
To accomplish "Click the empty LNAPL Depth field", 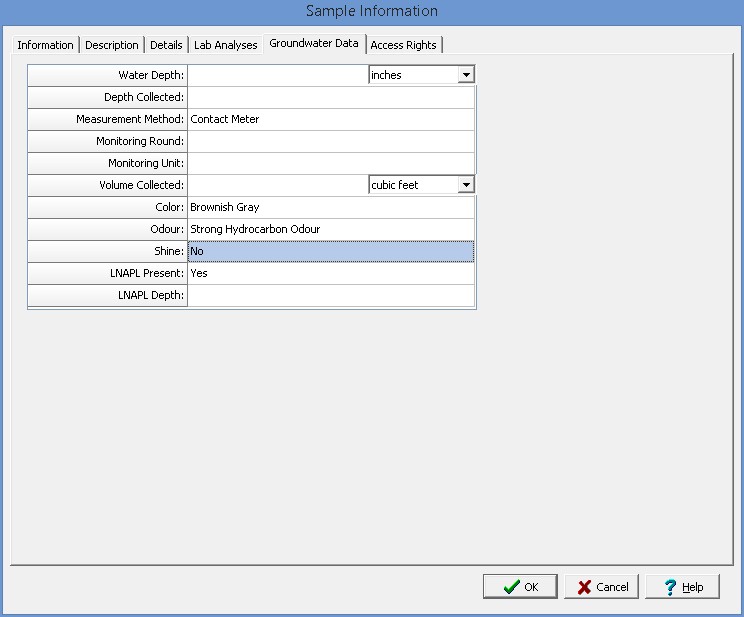I will pos(330,295).
